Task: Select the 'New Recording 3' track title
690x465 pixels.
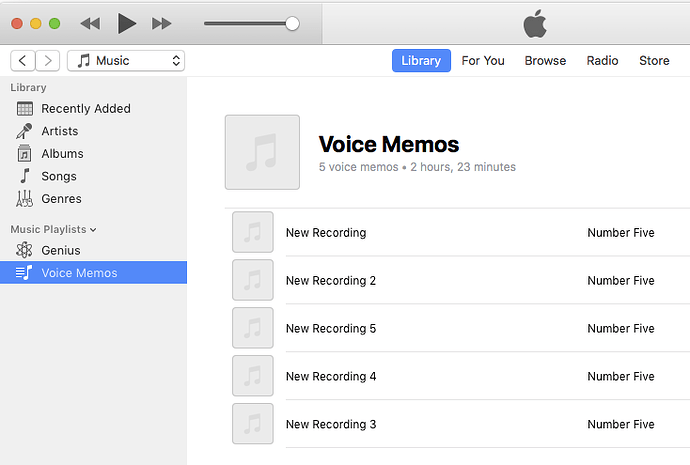Action: pos(331,424)
